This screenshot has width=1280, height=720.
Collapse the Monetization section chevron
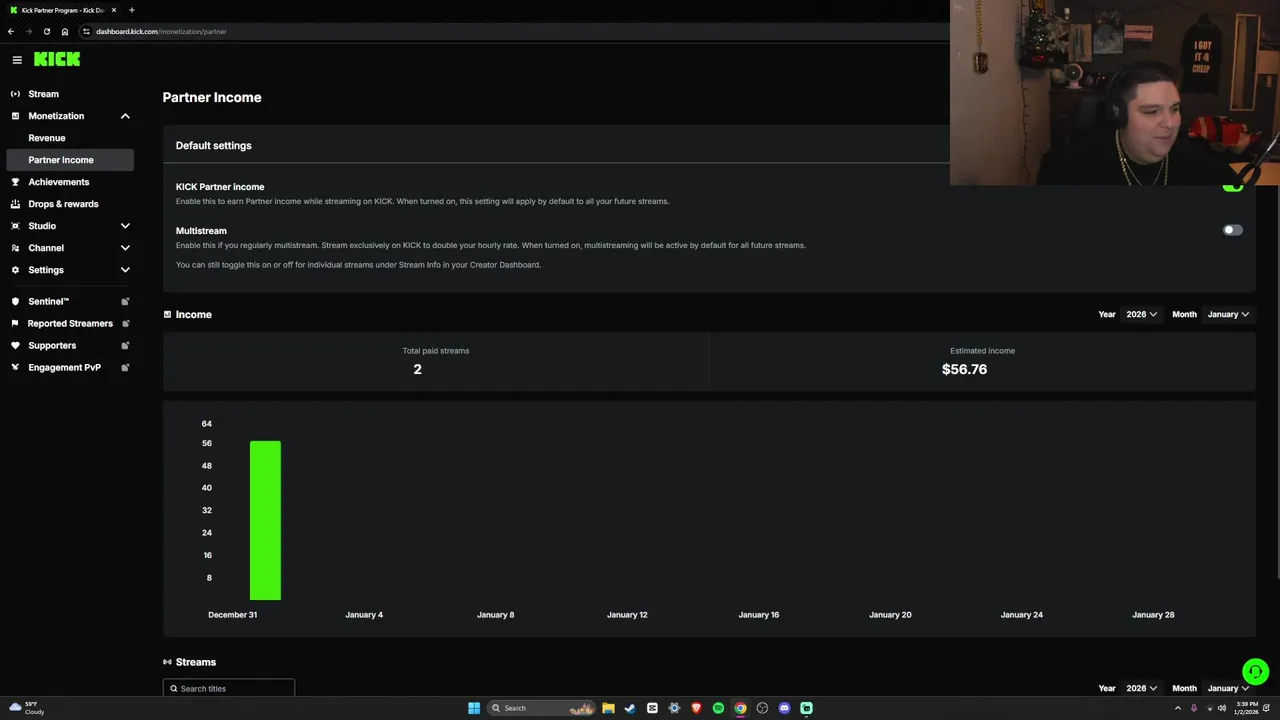tap(125, 116)
